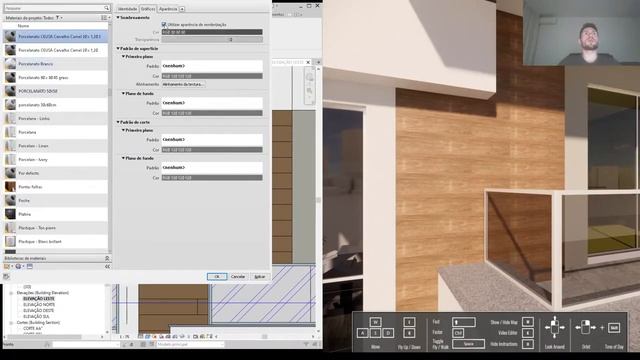The height and width of the screenshot is (360, 640).
Task: Adjust the Transparência slider
Action: (212, 40)
